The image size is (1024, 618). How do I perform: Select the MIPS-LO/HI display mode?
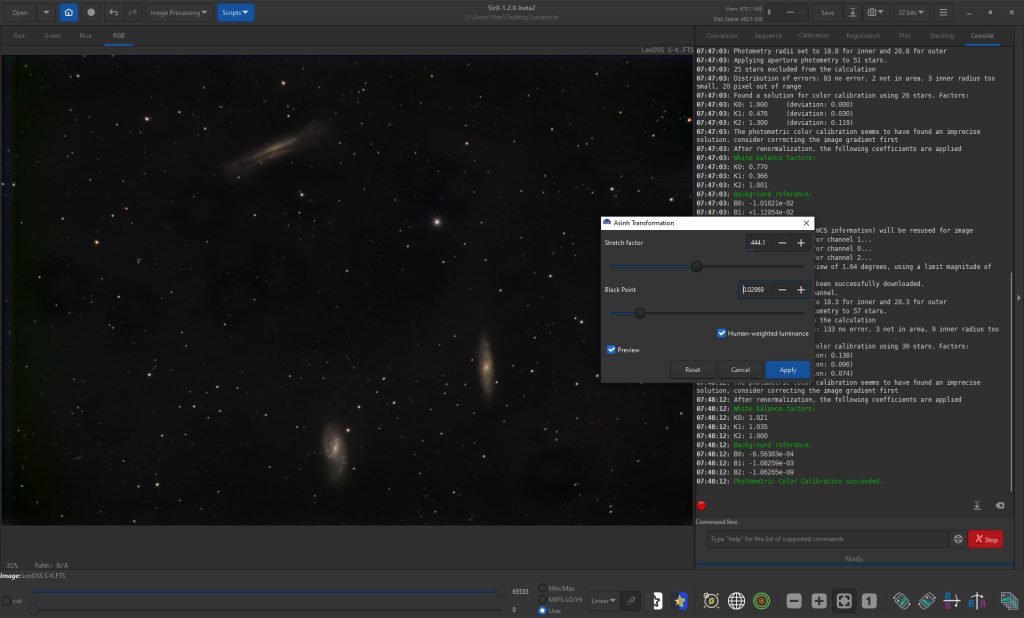(x=542, y=599)
